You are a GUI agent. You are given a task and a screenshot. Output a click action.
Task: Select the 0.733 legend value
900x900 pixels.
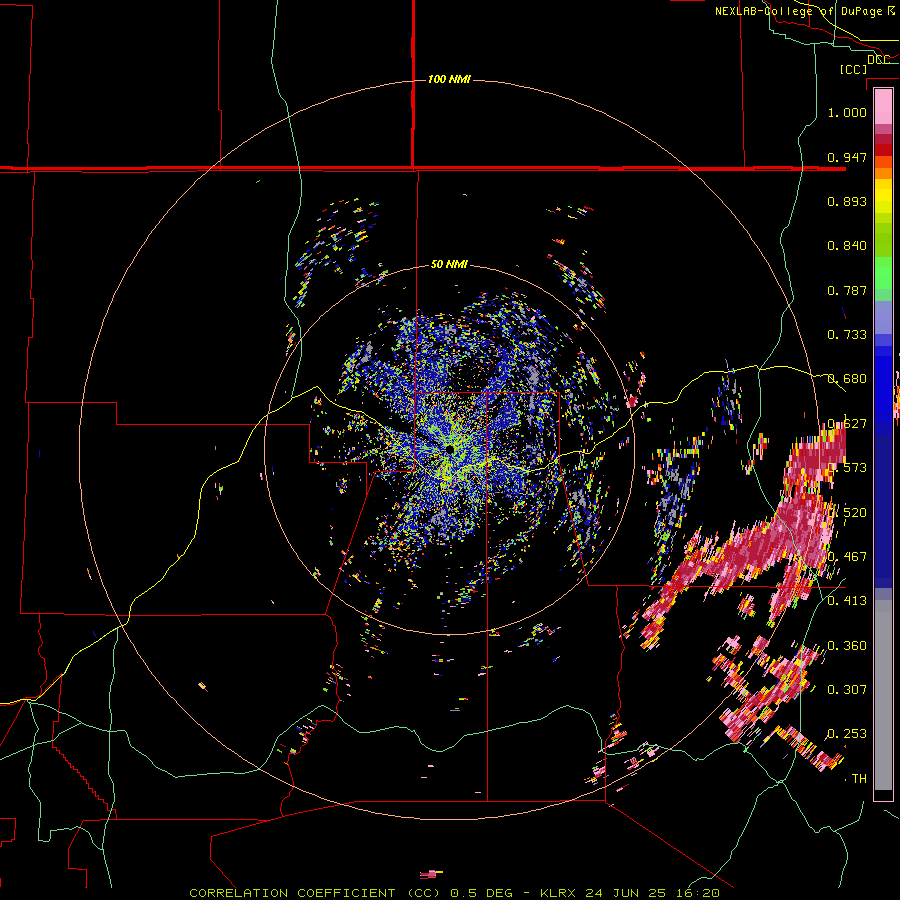tap(847, 335)
